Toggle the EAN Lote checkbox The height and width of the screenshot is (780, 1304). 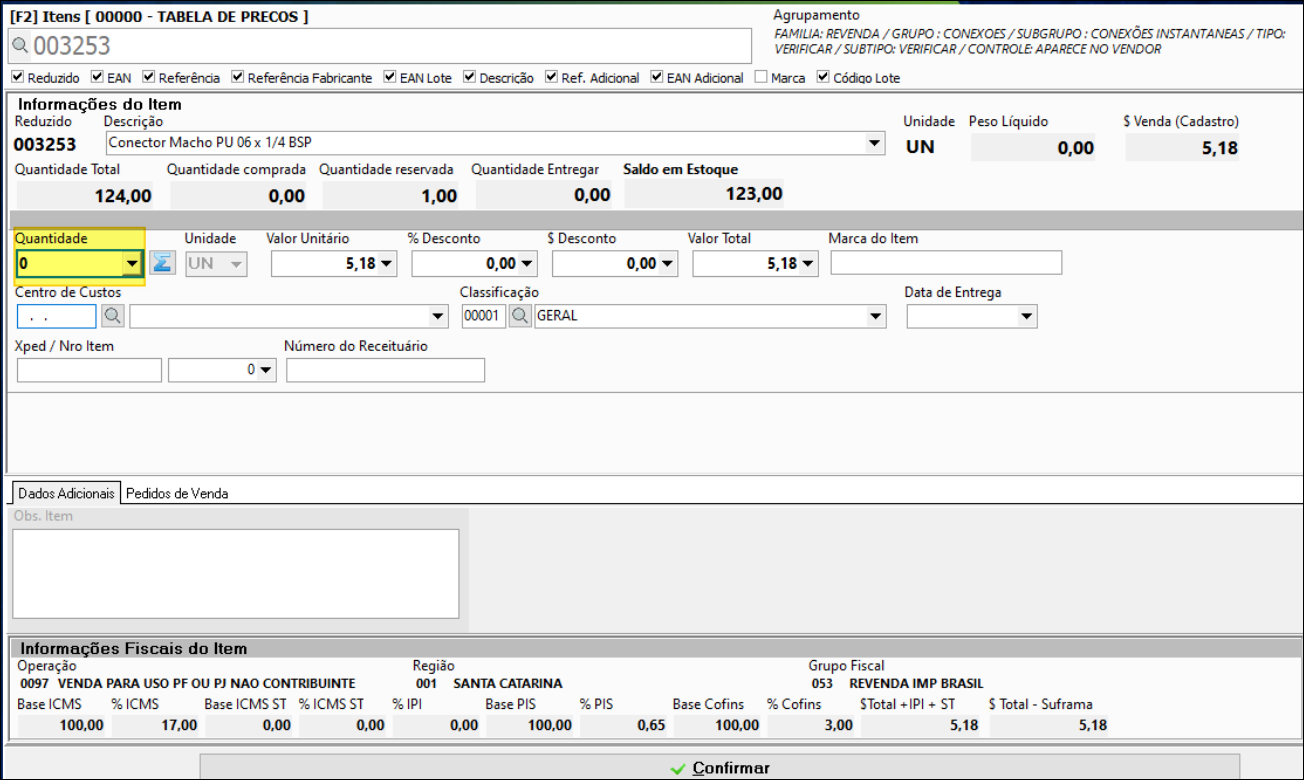390,77
